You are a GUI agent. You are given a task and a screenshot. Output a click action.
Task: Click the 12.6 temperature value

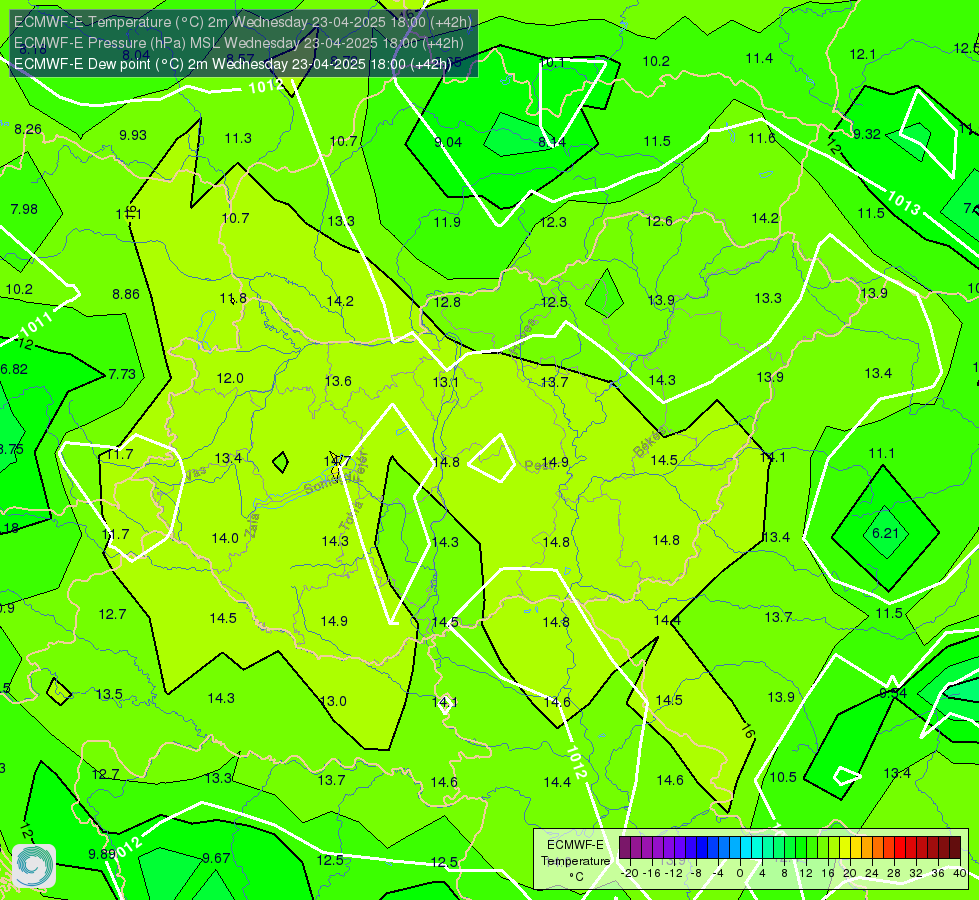click(x=659, y=221)
